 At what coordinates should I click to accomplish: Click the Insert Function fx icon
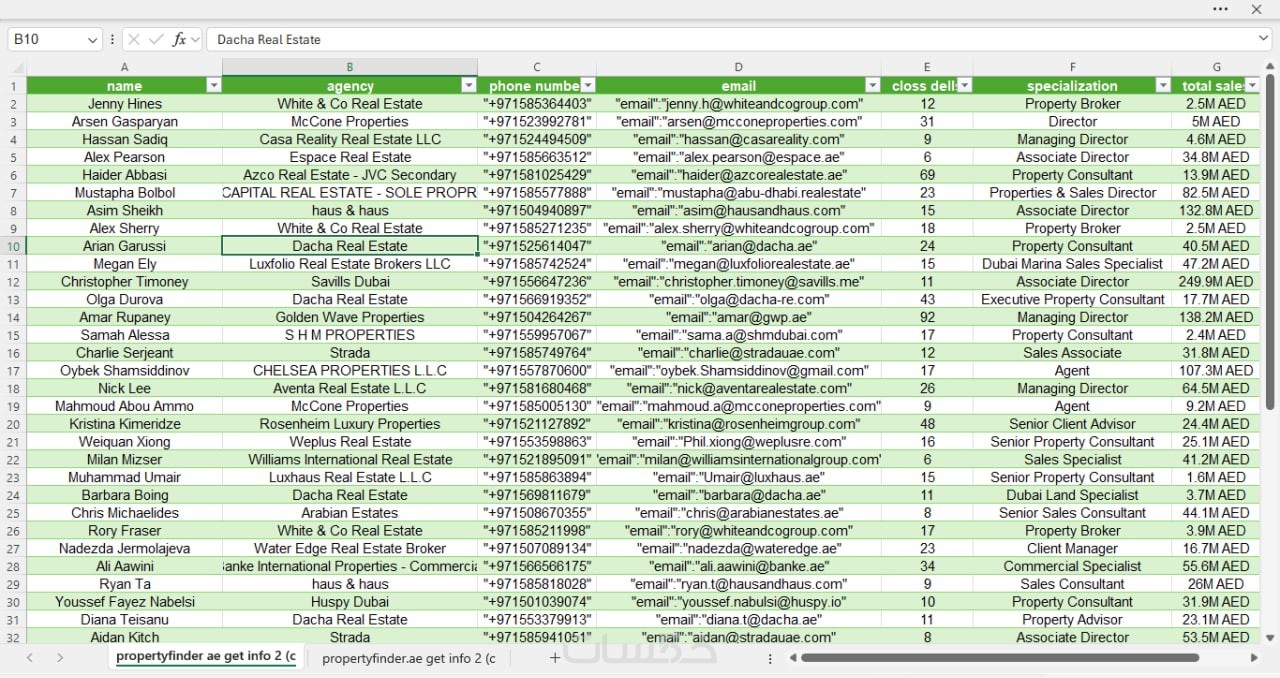click(179, 39)
